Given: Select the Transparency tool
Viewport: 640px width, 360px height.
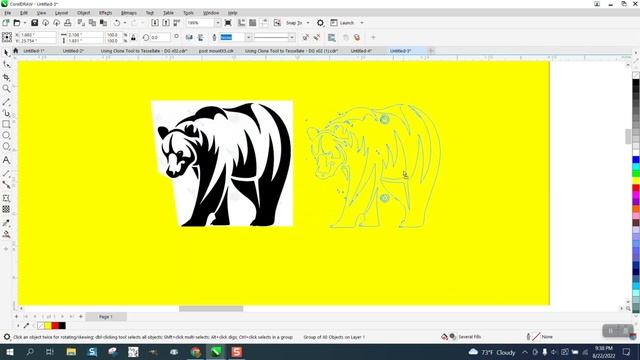Looking at the screenshot, I should coord(6,209).
